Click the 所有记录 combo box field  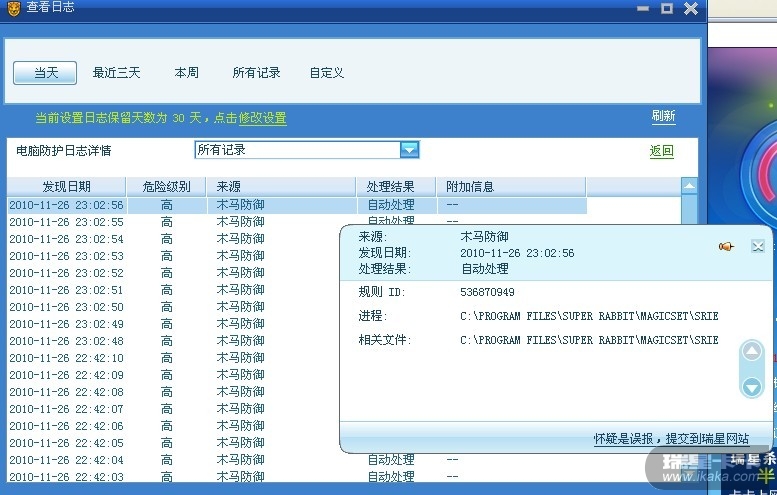click(x=307, y=150)
